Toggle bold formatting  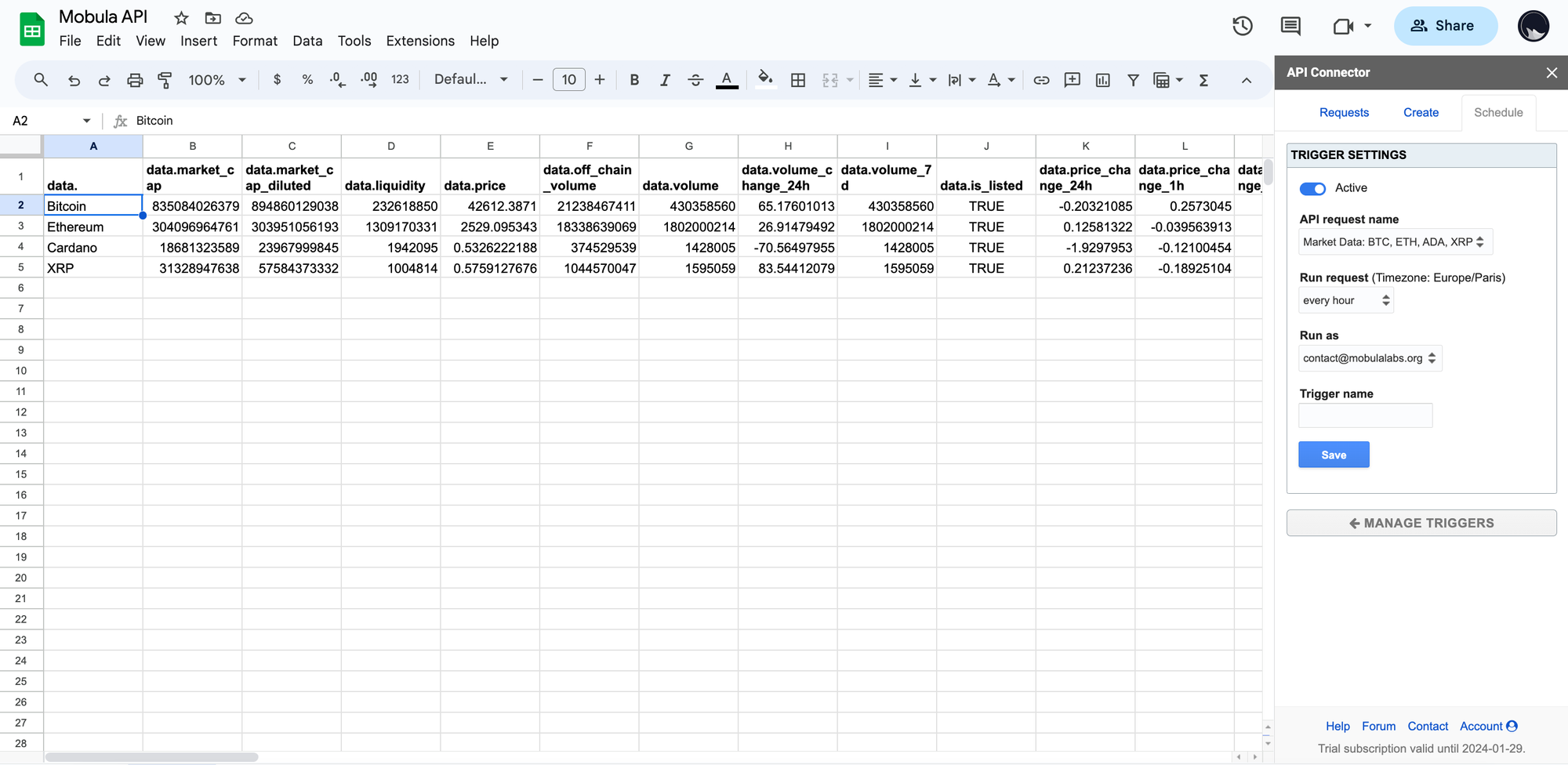(634, 79)
